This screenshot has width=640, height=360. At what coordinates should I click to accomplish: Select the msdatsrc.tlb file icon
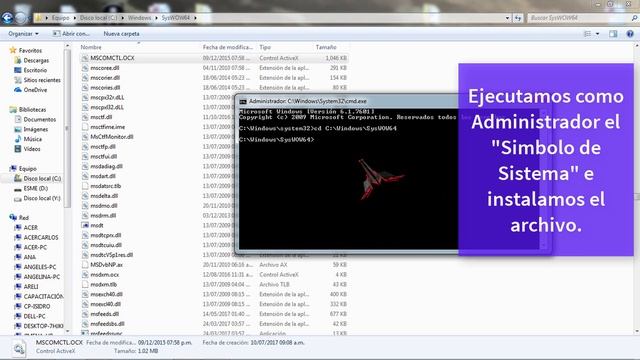[x=85, y=186]
